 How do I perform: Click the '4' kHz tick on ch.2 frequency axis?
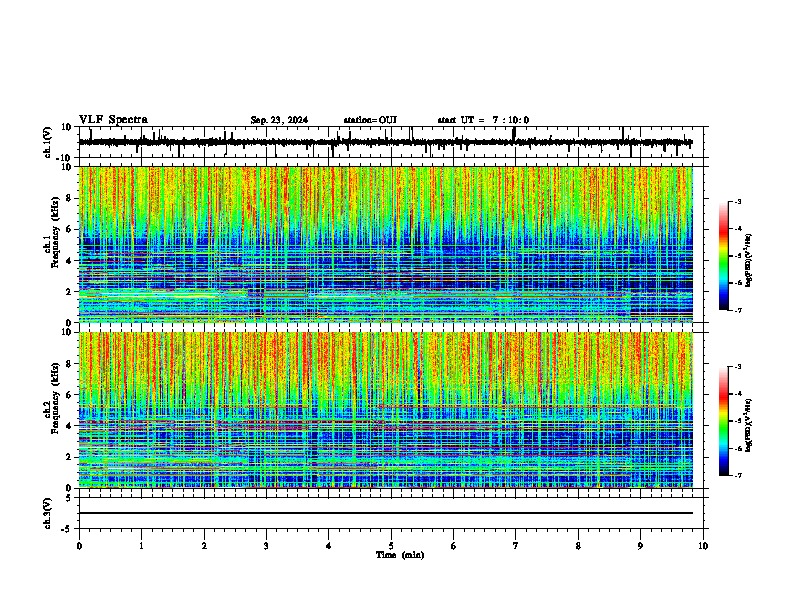tap(69, 426)
